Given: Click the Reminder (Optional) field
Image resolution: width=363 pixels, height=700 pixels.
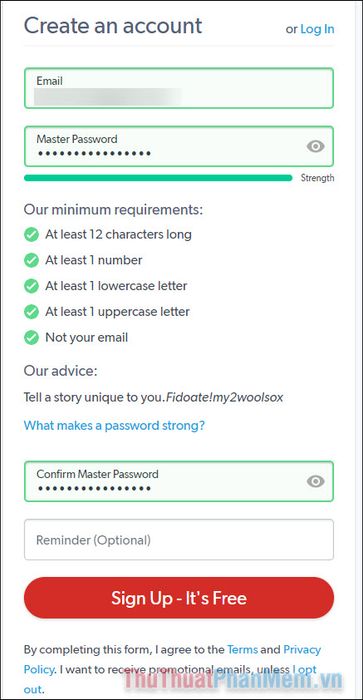Looking at the screenshot, I should click(x=179, y=540).
